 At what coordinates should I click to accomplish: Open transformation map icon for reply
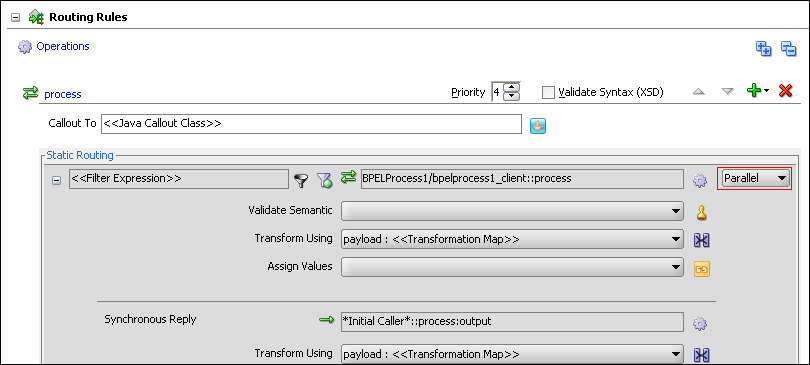[x=702, y=355]
